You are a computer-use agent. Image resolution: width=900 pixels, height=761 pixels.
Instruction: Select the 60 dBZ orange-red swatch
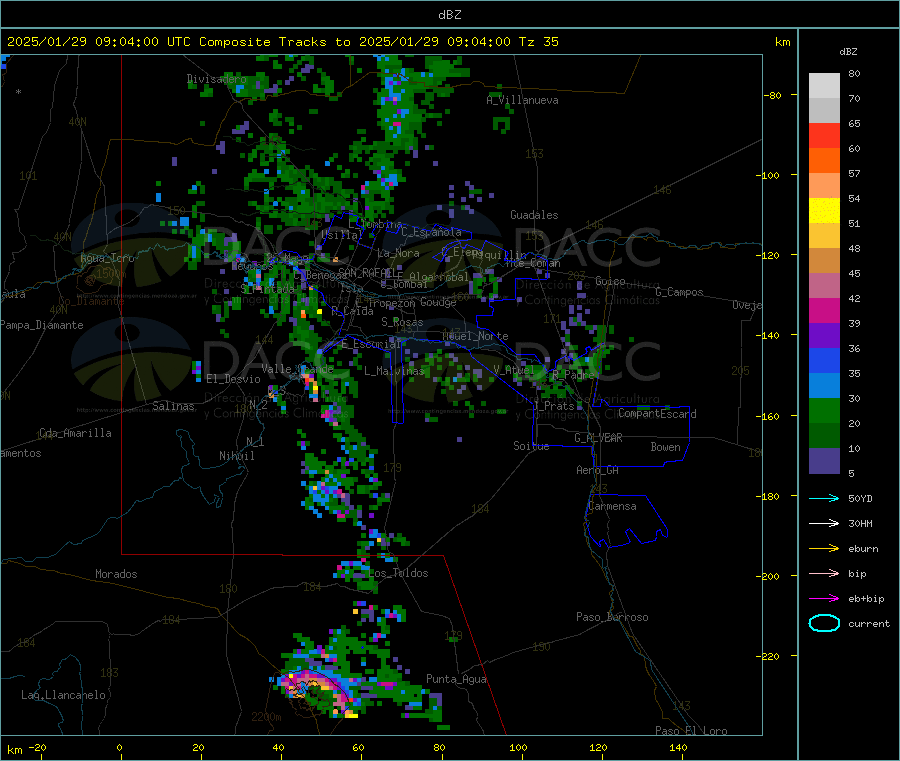(x=824, y=161)
